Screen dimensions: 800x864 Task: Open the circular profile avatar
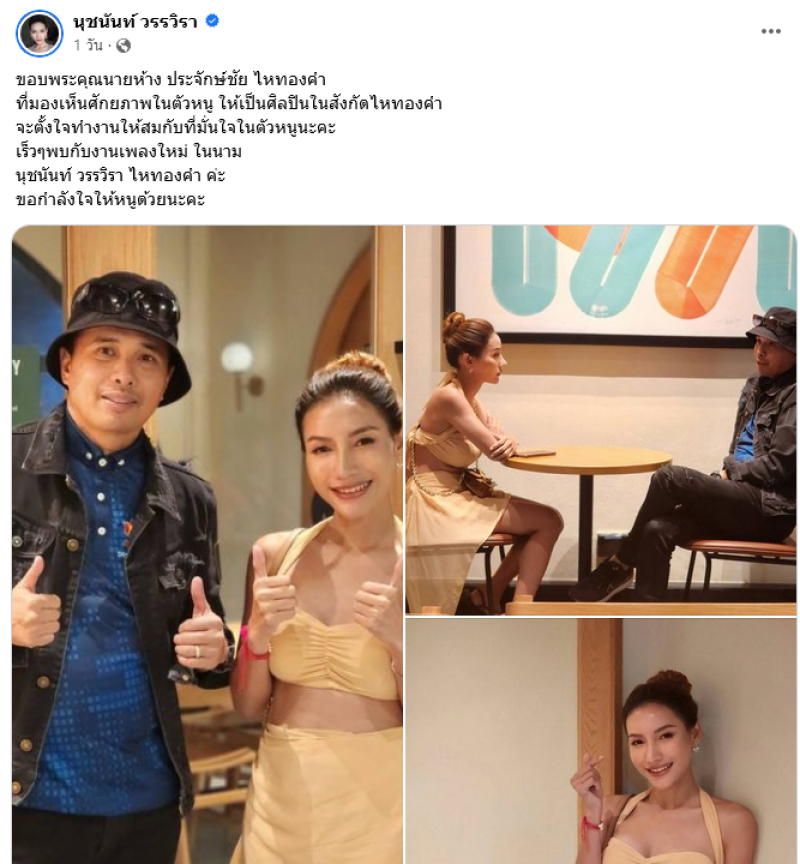click(x=39, y=33)
